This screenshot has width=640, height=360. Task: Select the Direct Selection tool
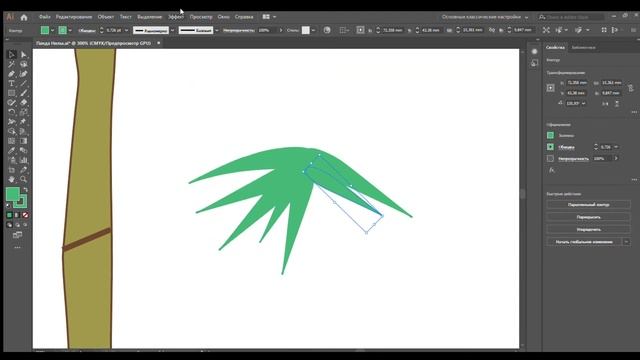coord(24,55)
